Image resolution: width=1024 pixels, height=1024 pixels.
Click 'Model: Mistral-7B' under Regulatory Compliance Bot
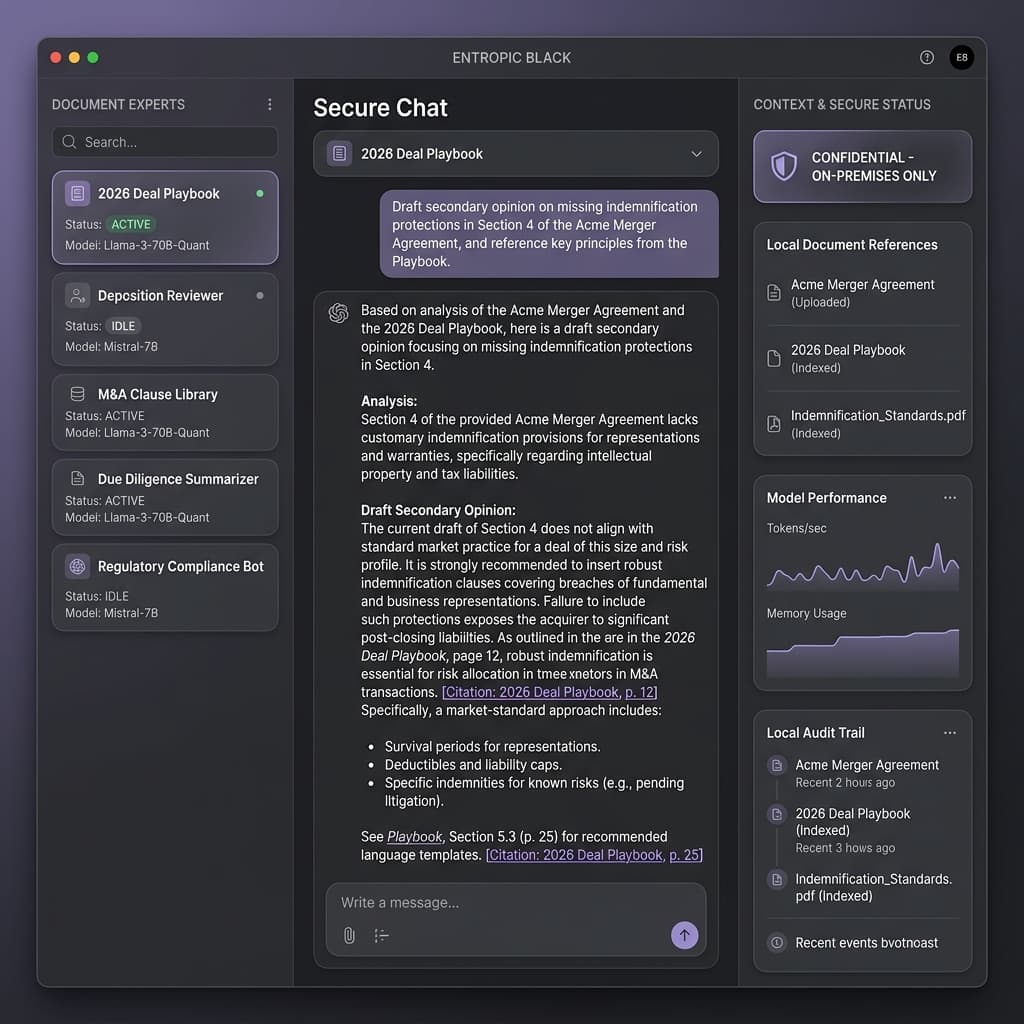(111, 613)
